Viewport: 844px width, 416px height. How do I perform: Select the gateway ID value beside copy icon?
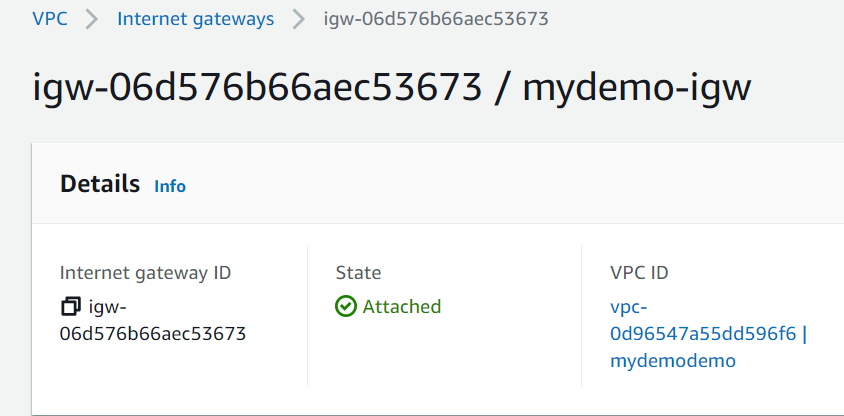click(x=153, y=333)
